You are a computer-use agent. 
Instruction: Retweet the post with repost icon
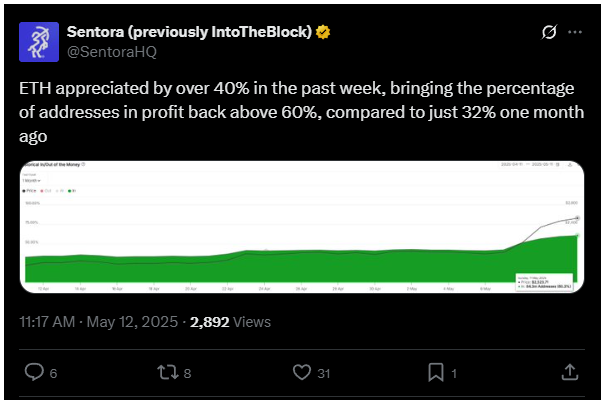[168, 373]
